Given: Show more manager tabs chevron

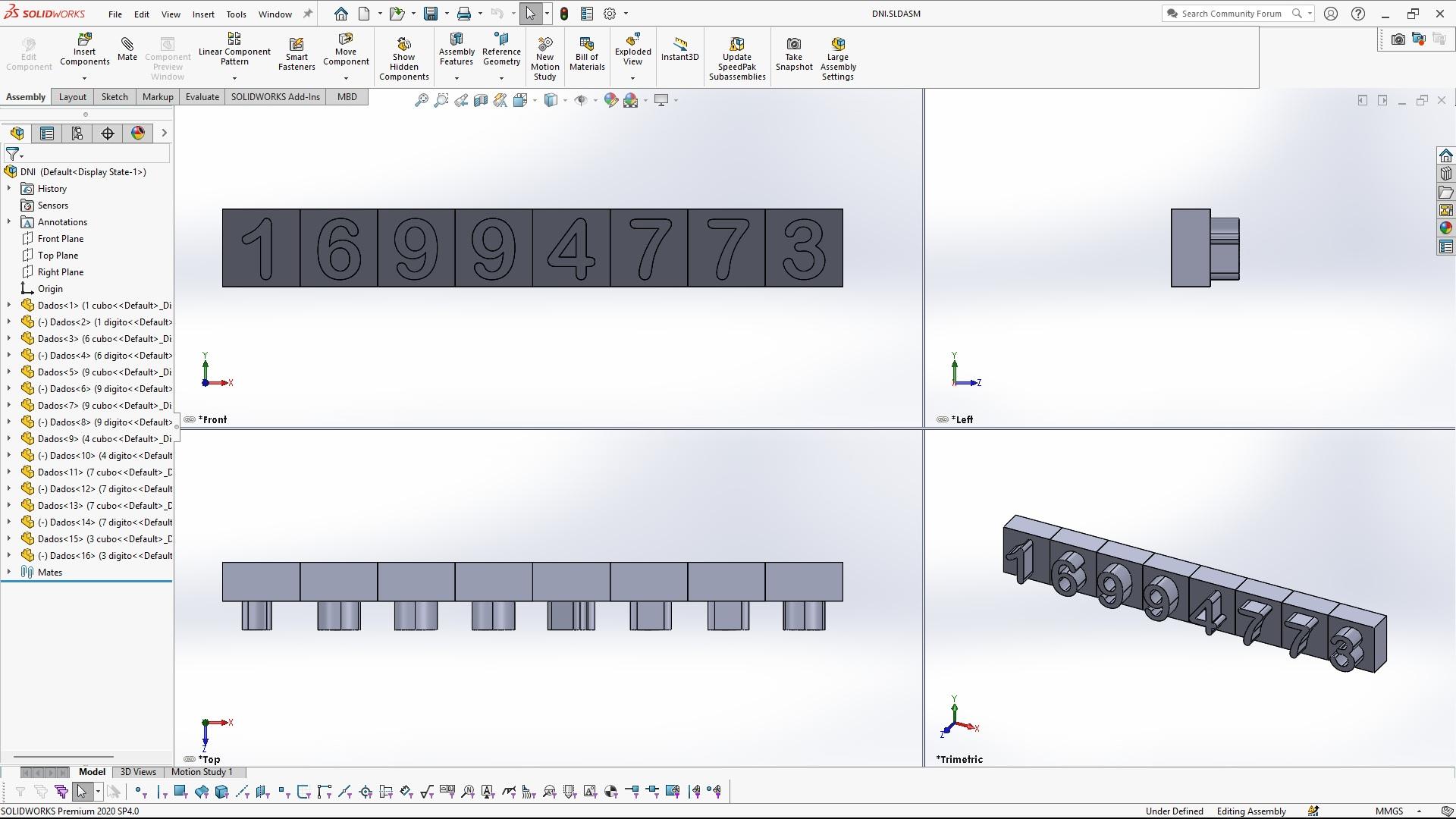Looking at the screenshot, I should [164, 133].
